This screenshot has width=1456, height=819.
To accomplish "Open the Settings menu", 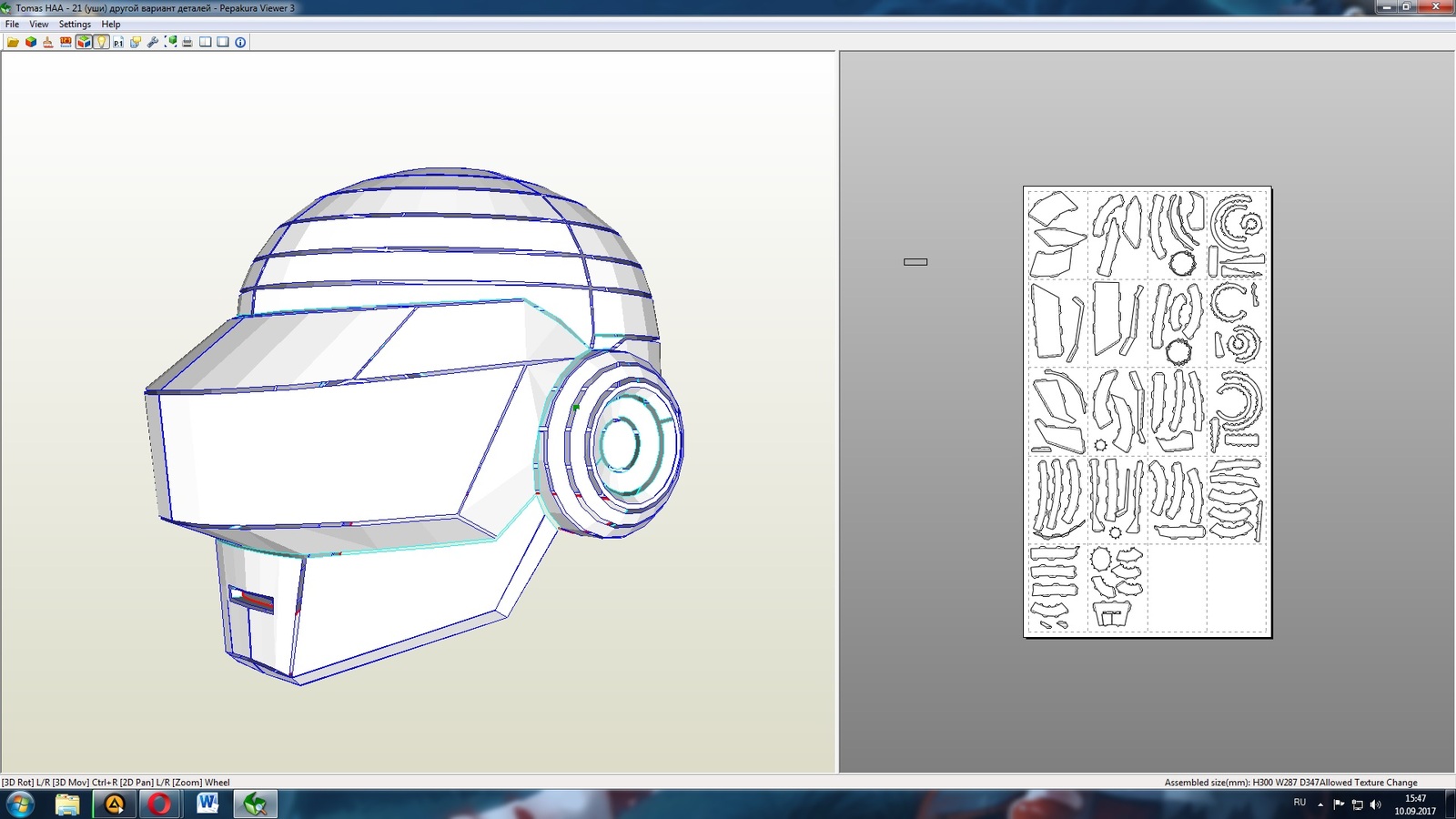I will [x=75, y=25].
